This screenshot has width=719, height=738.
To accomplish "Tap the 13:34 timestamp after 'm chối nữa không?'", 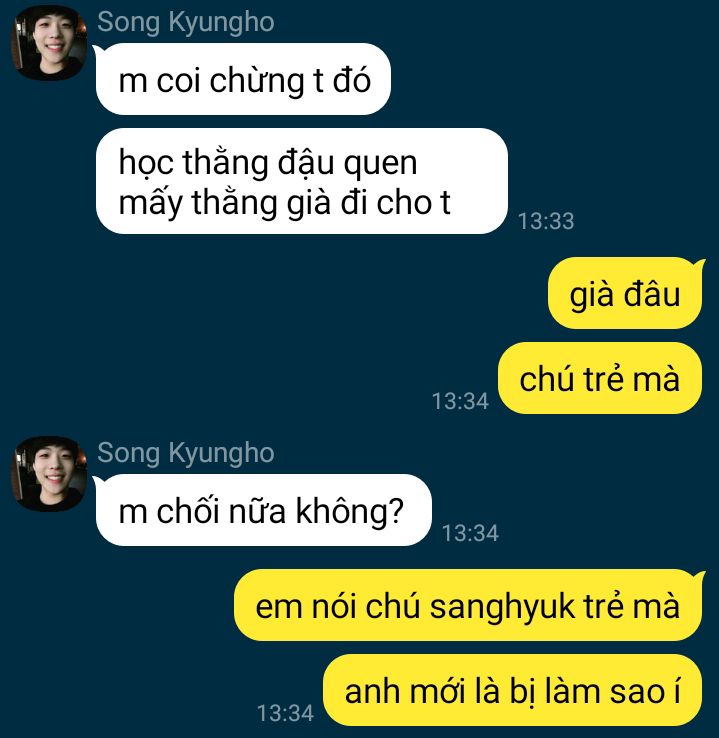I will pos(470,533).
